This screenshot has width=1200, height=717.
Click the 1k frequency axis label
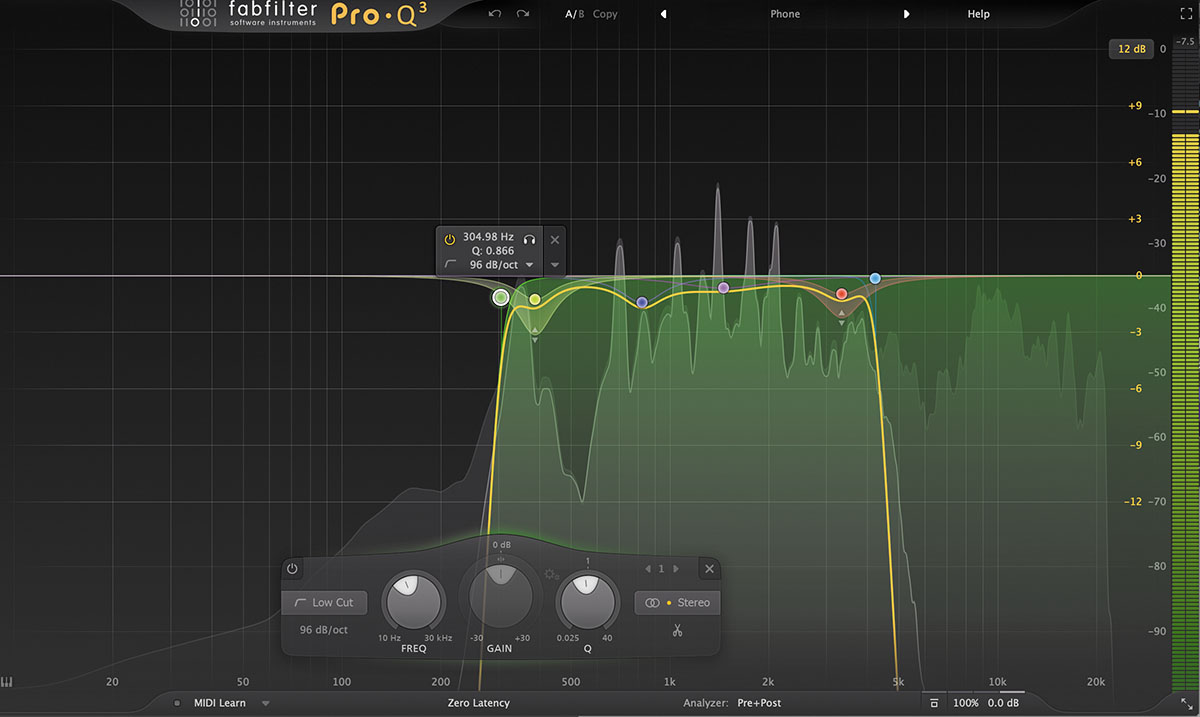(x=669, y=682)
